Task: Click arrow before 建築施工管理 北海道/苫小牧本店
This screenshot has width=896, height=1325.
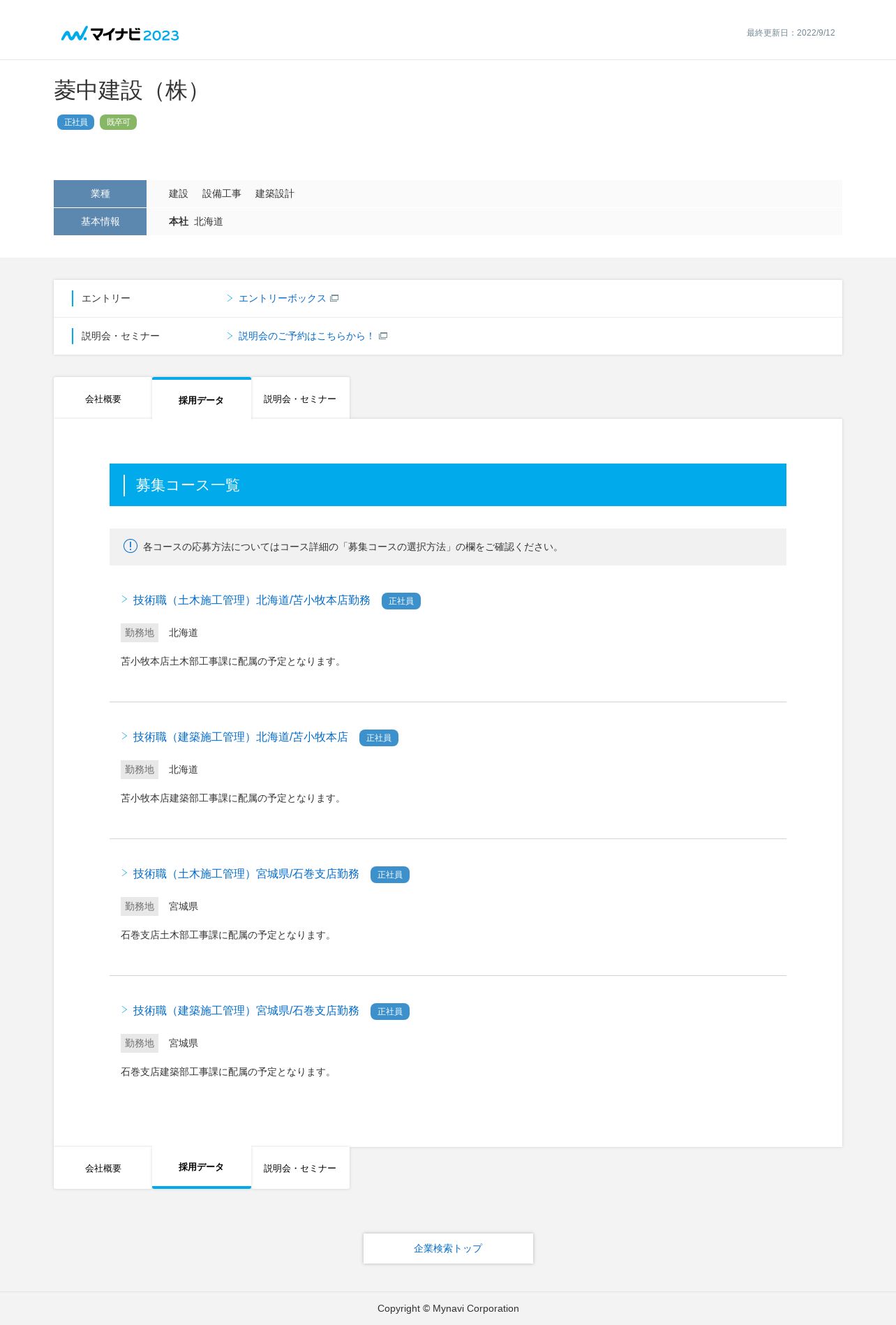Action: coord(124,736)
